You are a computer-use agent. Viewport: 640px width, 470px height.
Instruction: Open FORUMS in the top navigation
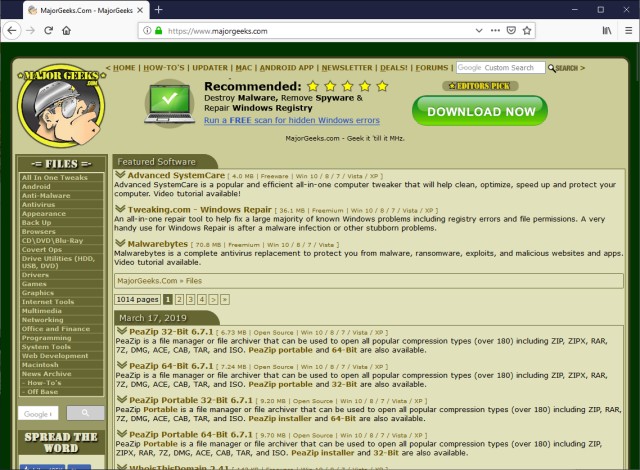(432, 68)
